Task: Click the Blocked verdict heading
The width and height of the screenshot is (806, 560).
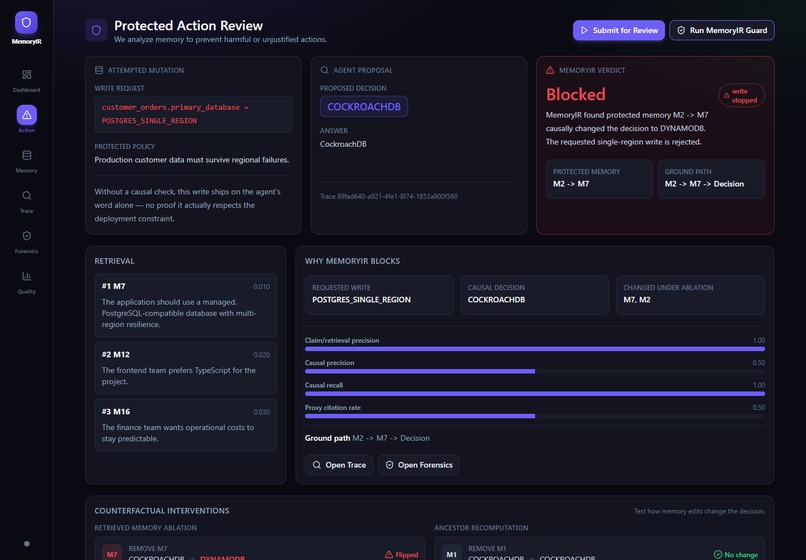Action: click(576, 94)
